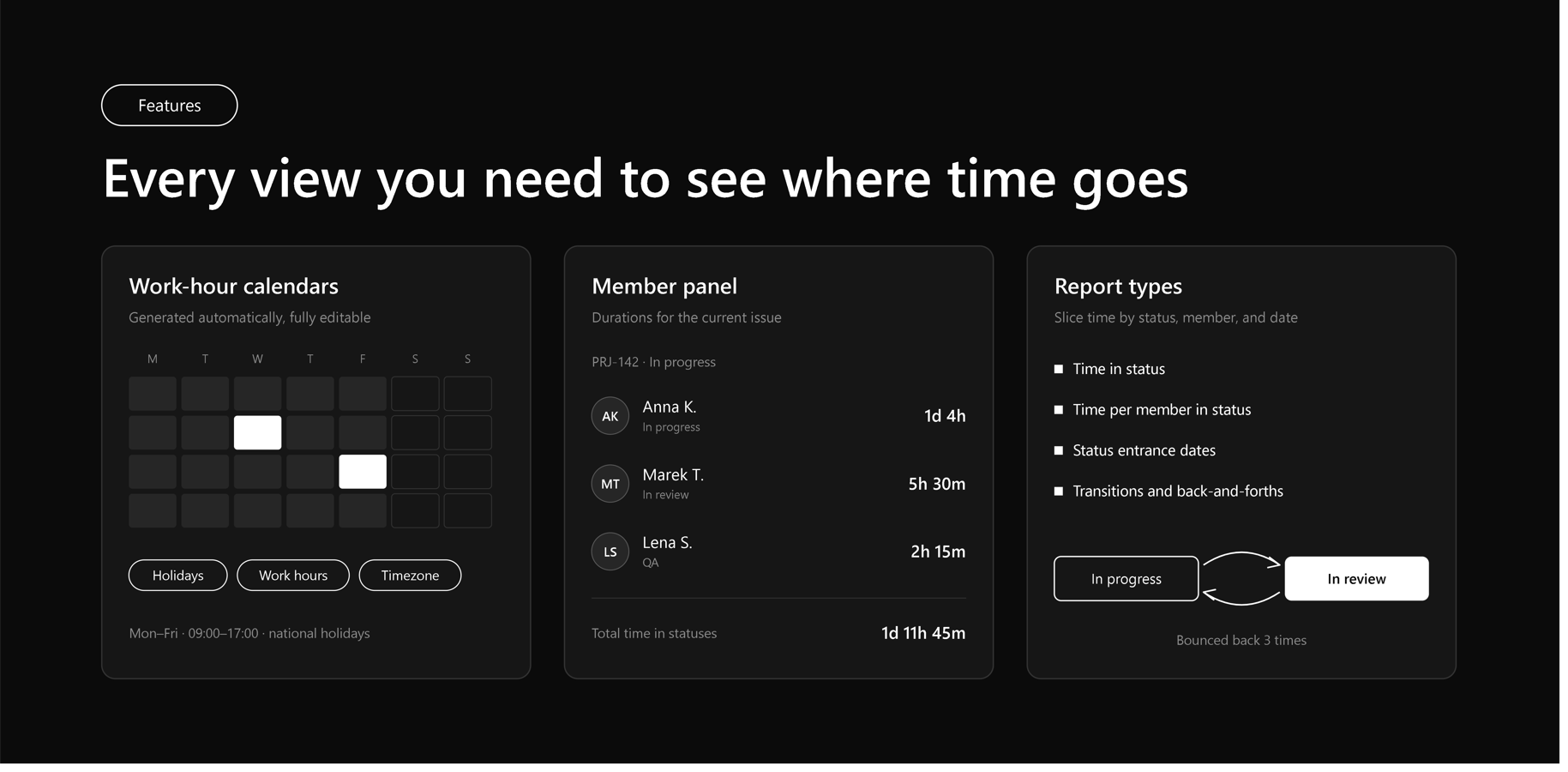Click the Marek T. name

coord(673,474)
